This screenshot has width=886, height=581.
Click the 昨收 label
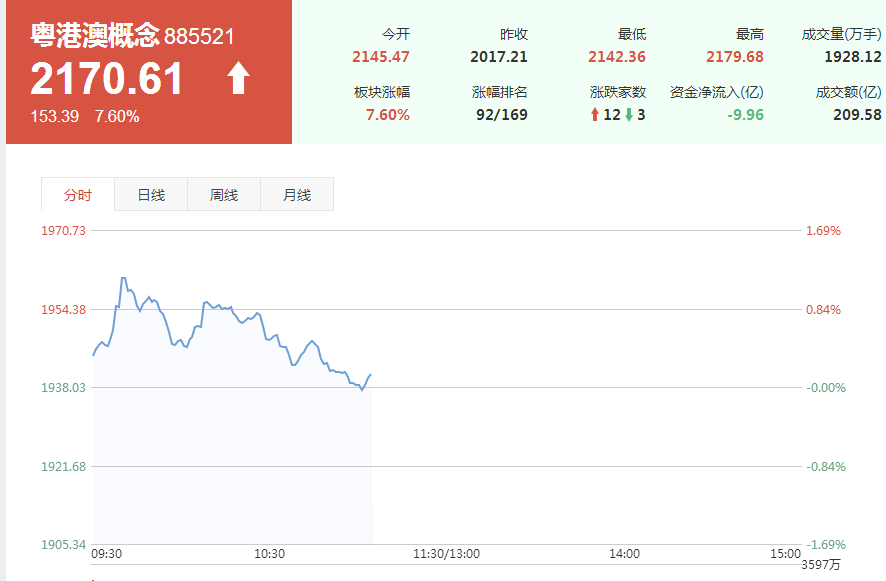pos(514,34)
